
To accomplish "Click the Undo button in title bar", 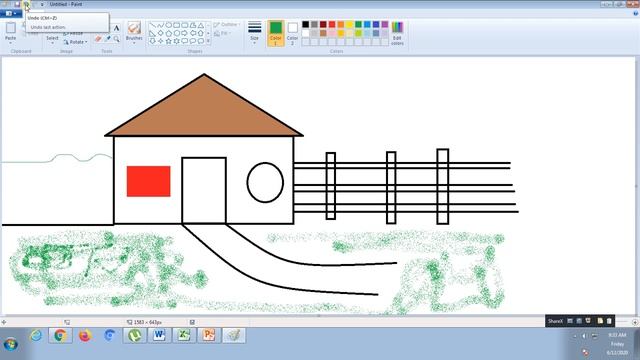I will [x=26, y=4].
